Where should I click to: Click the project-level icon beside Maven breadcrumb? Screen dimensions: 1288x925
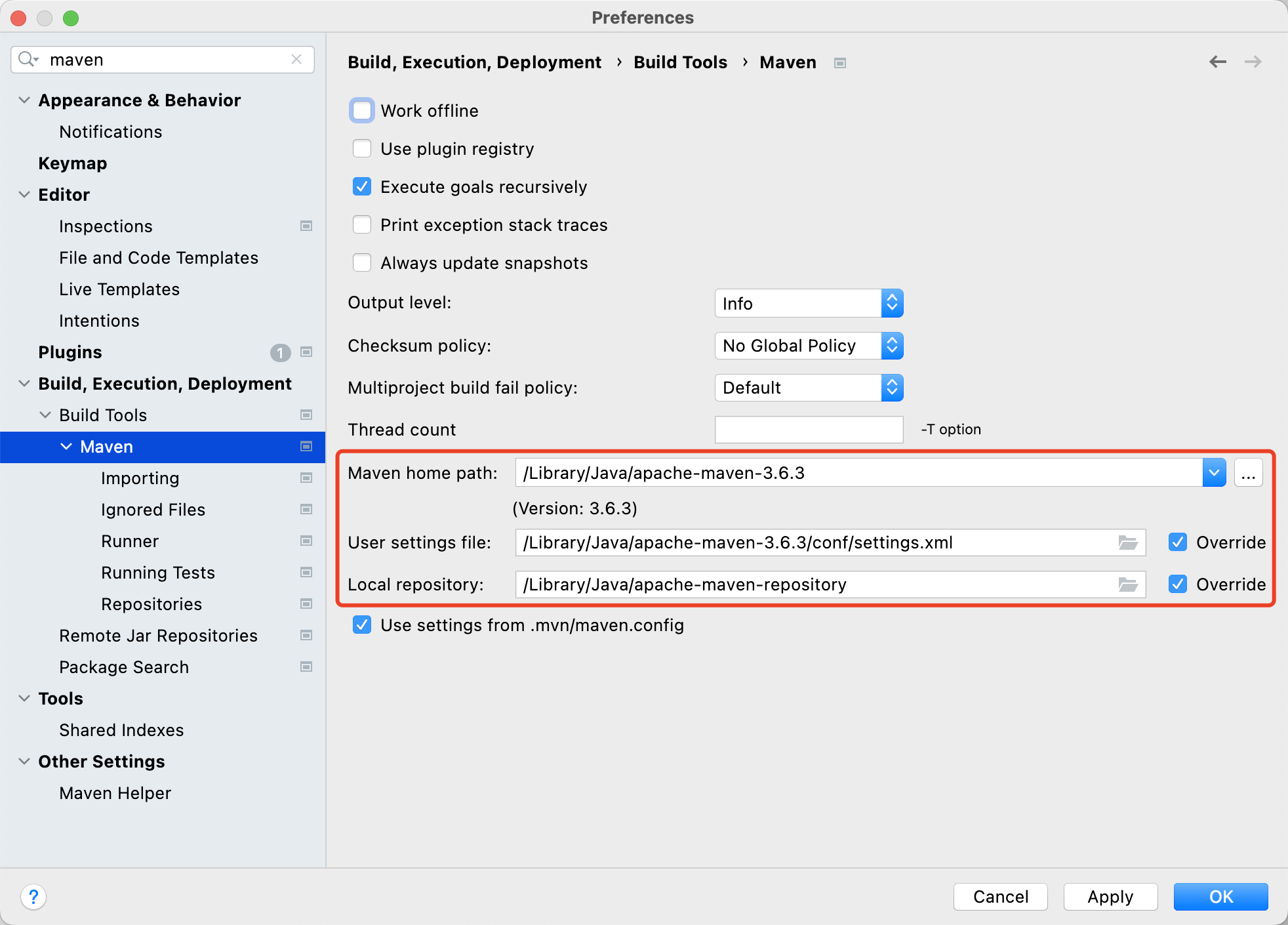[840, 63]
